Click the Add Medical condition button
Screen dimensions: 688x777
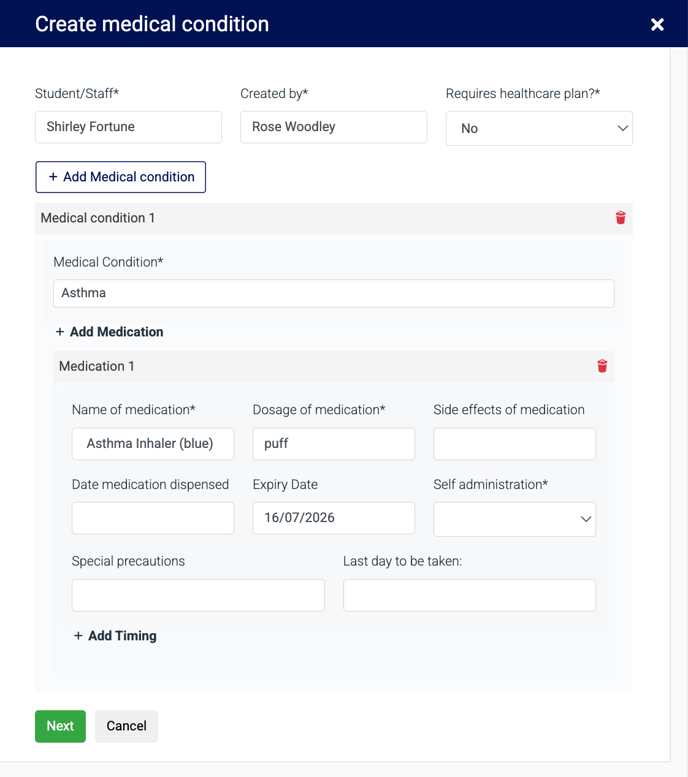click(121, 177)
